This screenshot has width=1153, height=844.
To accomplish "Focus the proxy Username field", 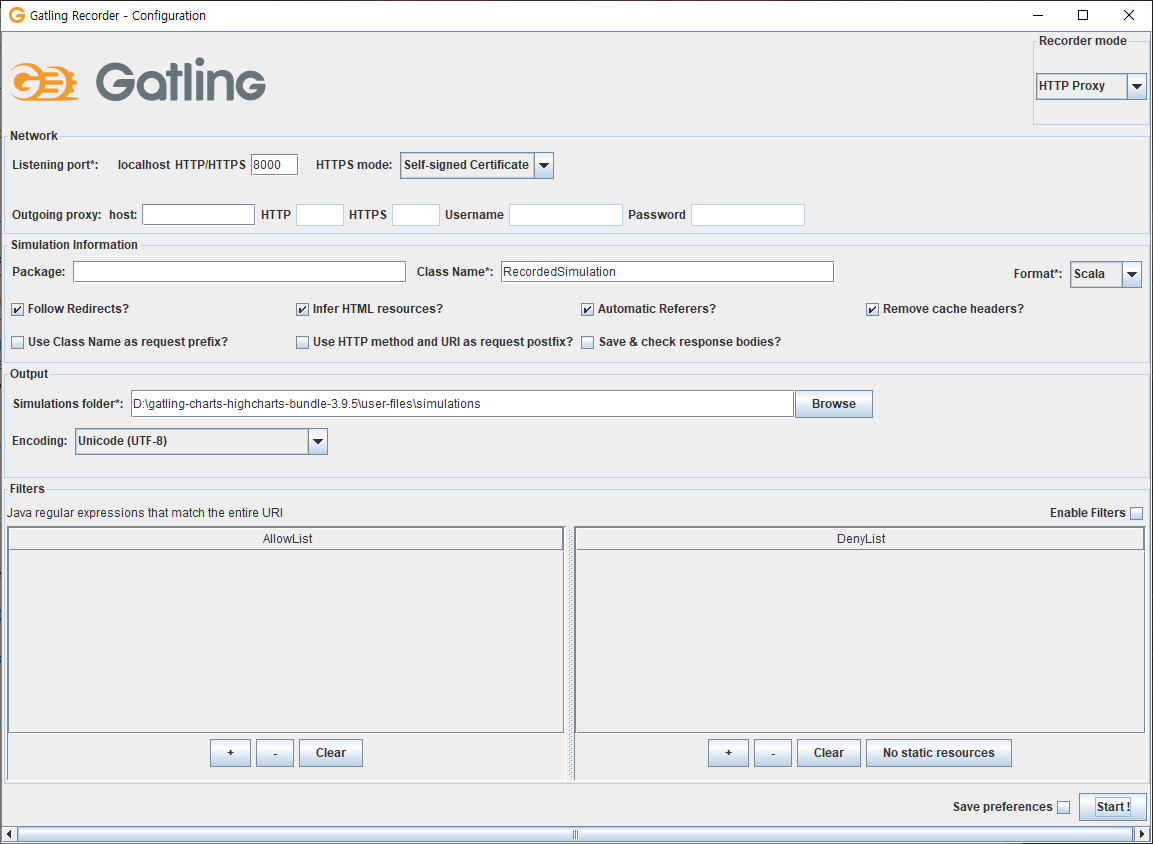I will coord(566,215).
